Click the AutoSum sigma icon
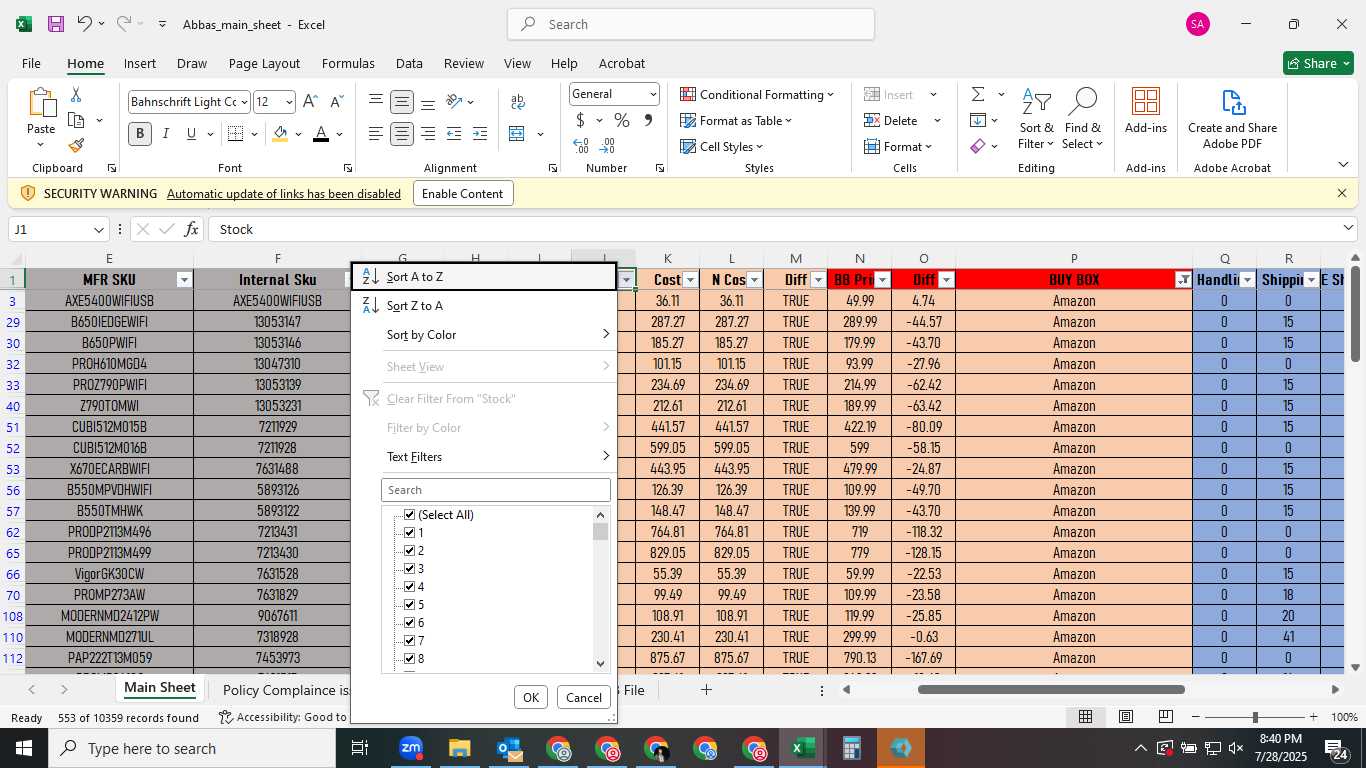Screen dimensions: 1366x768 pos(977,95)
